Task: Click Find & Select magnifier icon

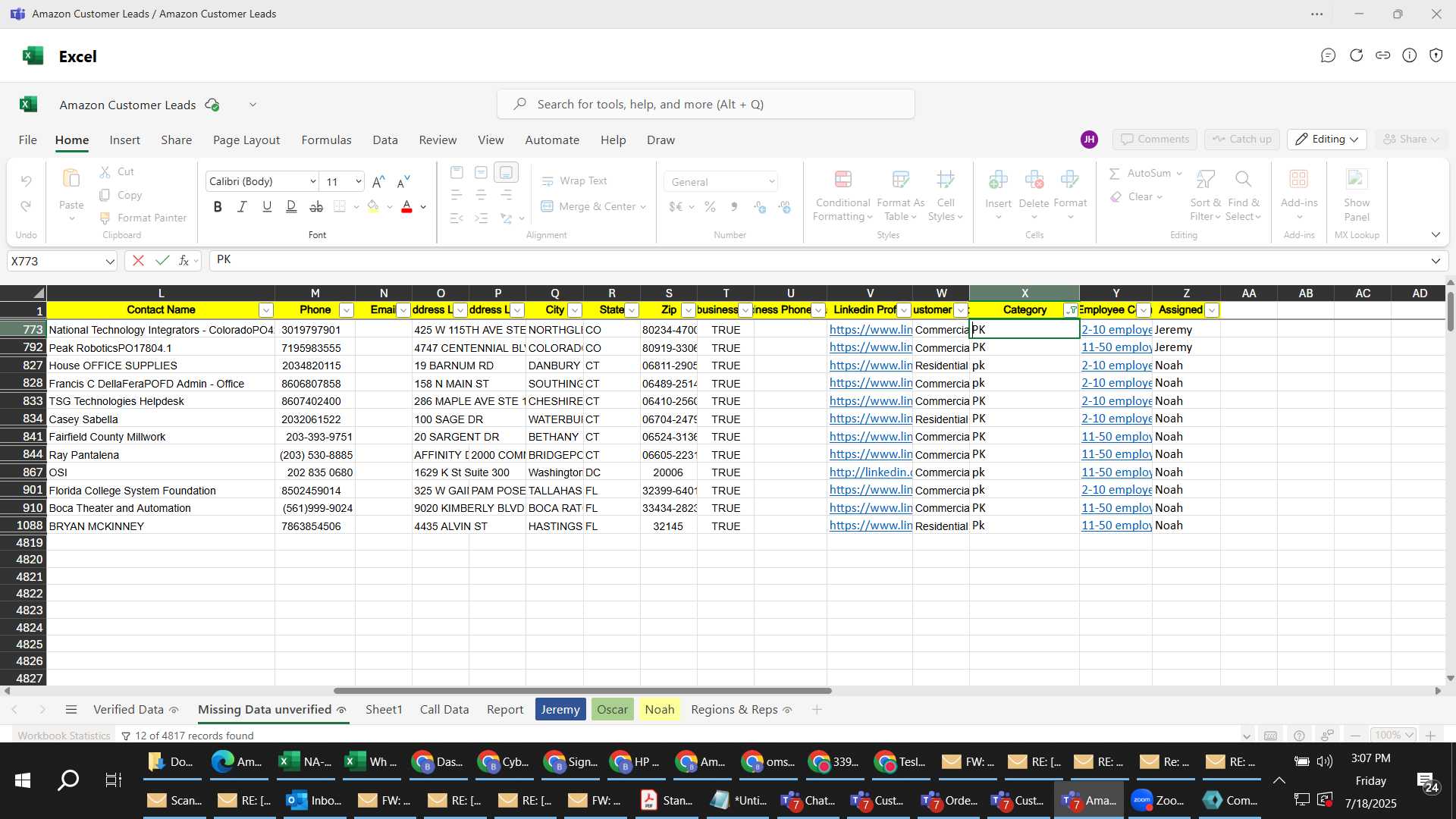Action: click(x=1243, y=179)
